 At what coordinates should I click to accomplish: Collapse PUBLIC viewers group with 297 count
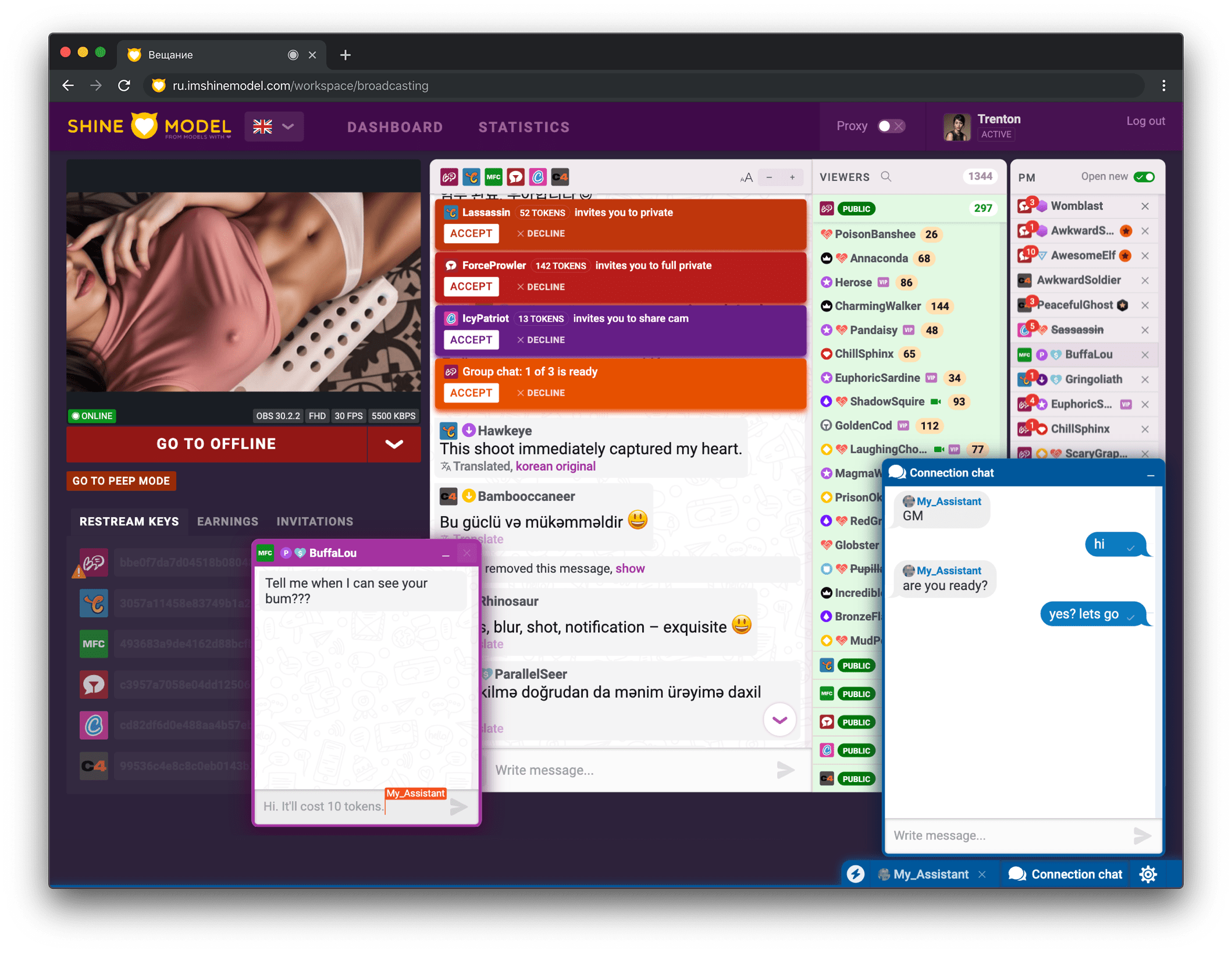909,208
